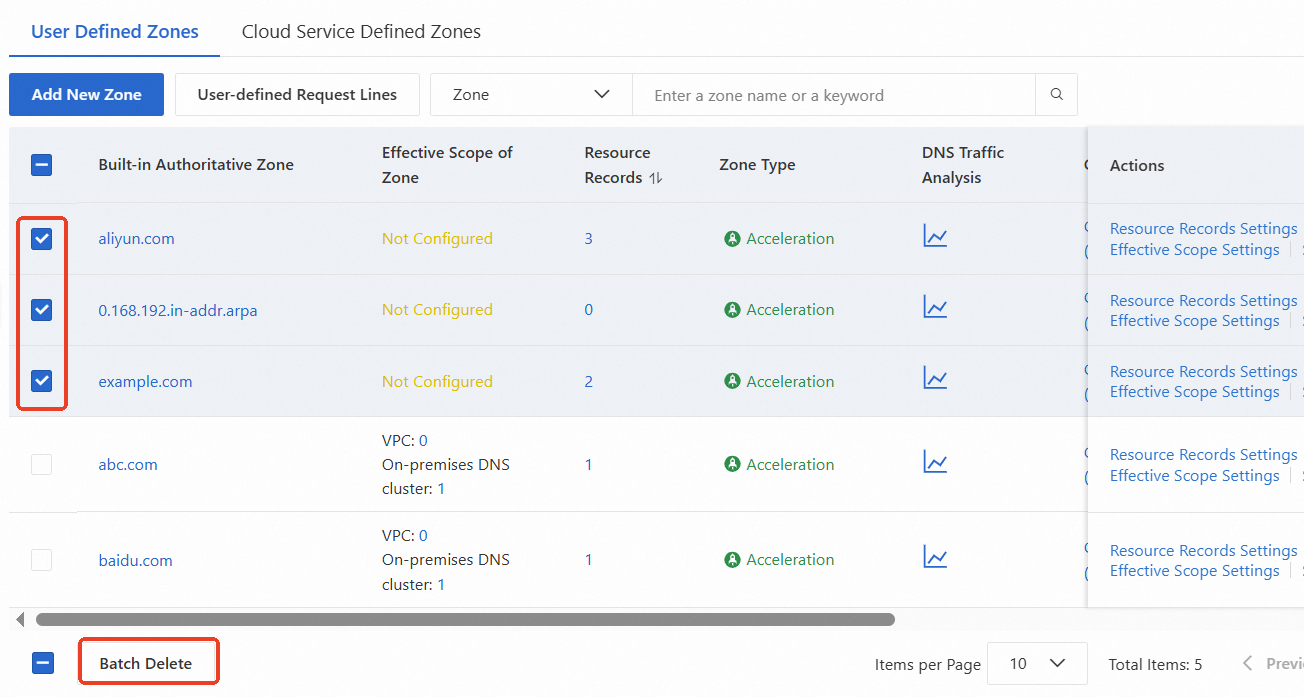Open DNS traffic analysis chart for aliyun.com

pyautogui.click(x=935, y=238)
